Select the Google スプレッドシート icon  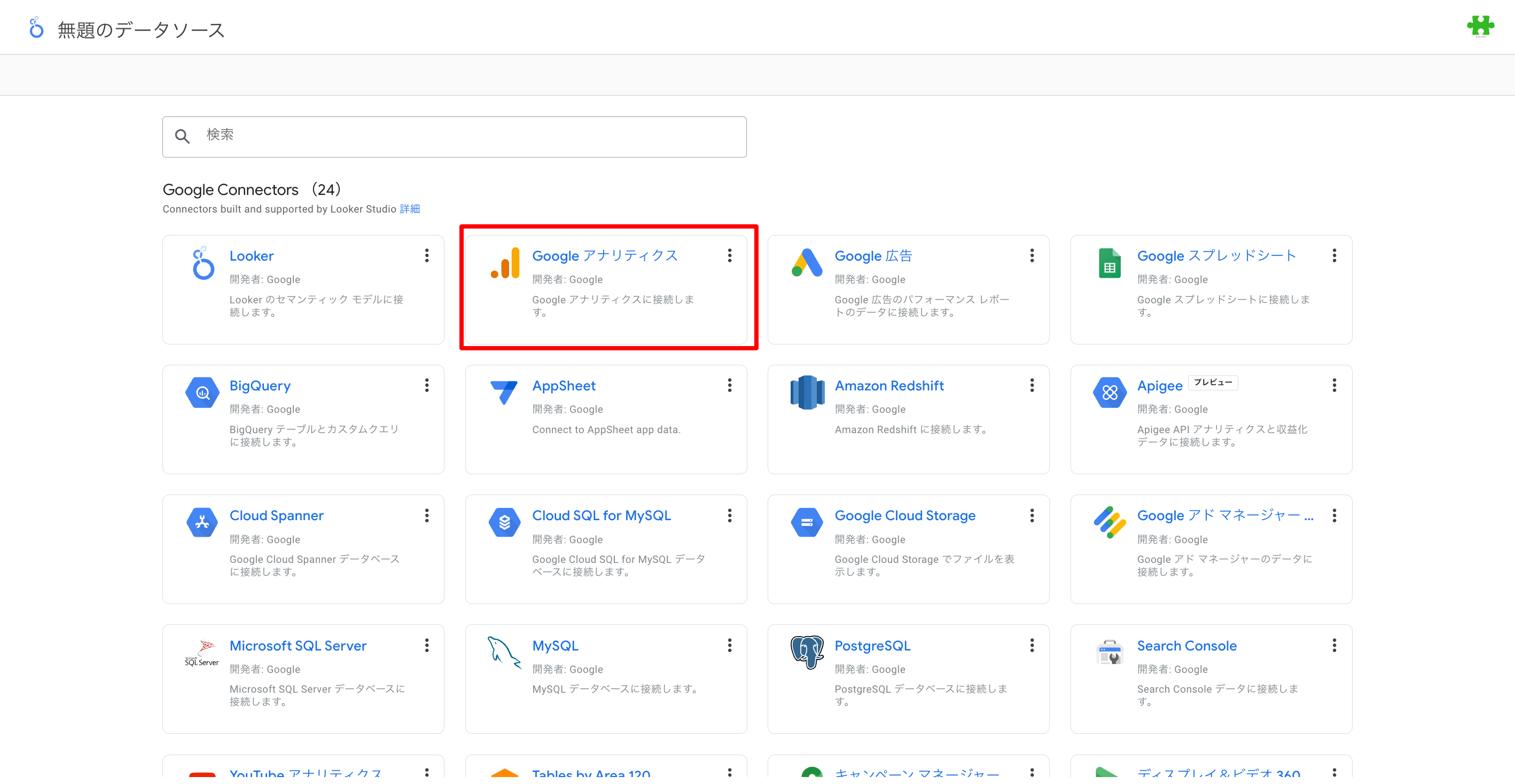click(x=1109, y=263)
